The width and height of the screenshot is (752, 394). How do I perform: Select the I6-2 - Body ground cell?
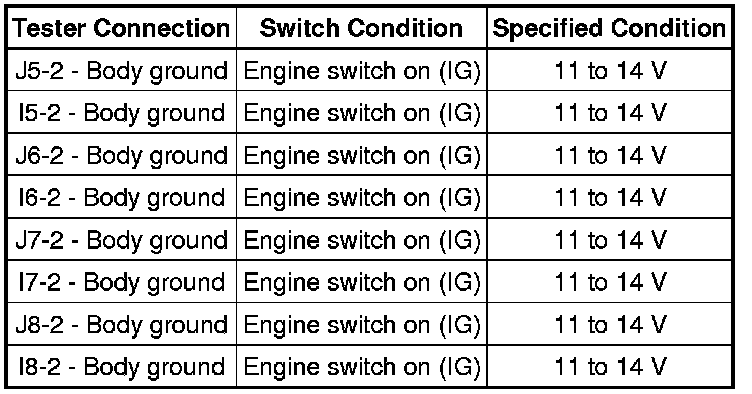point(122,197)
